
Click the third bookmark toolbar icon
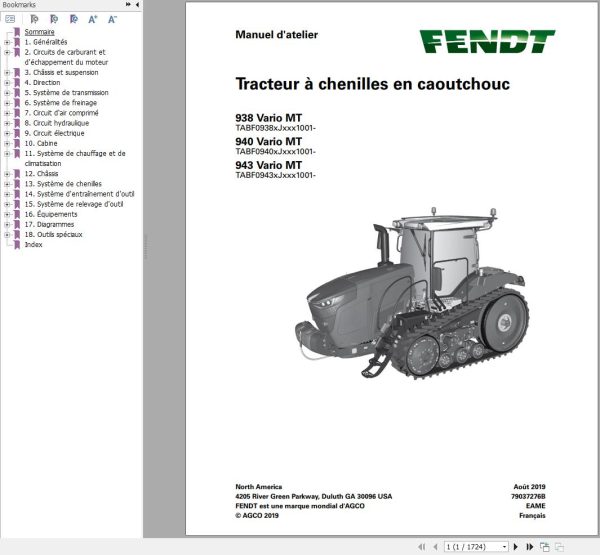click(x=73, y=19)
